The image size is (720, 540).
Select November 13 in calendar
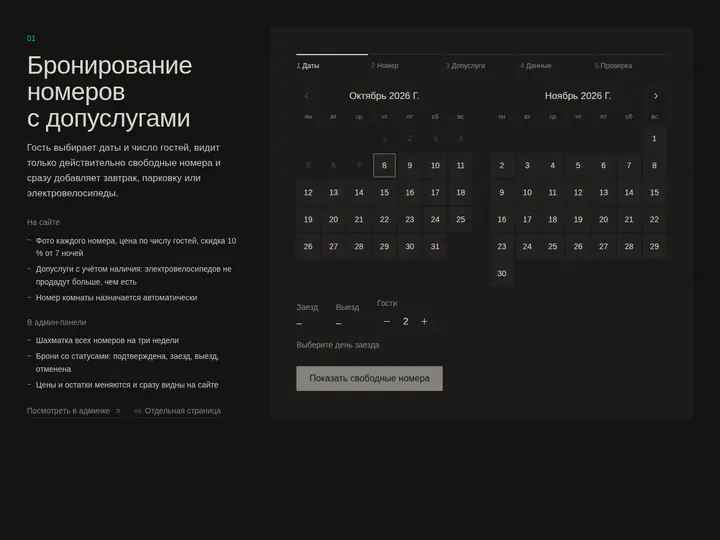[603, 192]
